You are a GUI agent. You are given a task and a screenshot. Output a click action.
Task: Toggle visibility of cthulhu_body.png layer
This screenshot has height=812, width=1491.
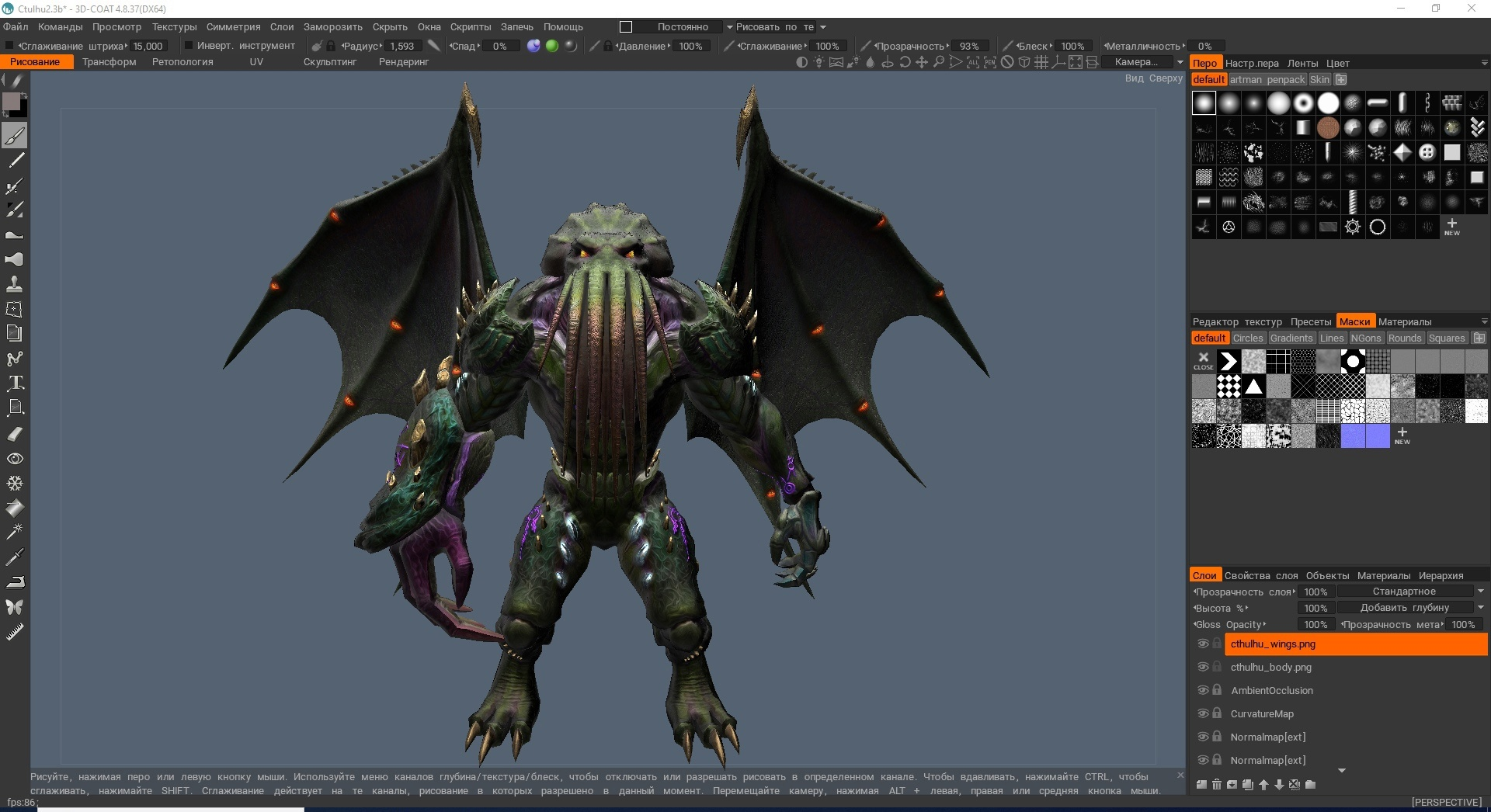click(x=1203, y=667)
